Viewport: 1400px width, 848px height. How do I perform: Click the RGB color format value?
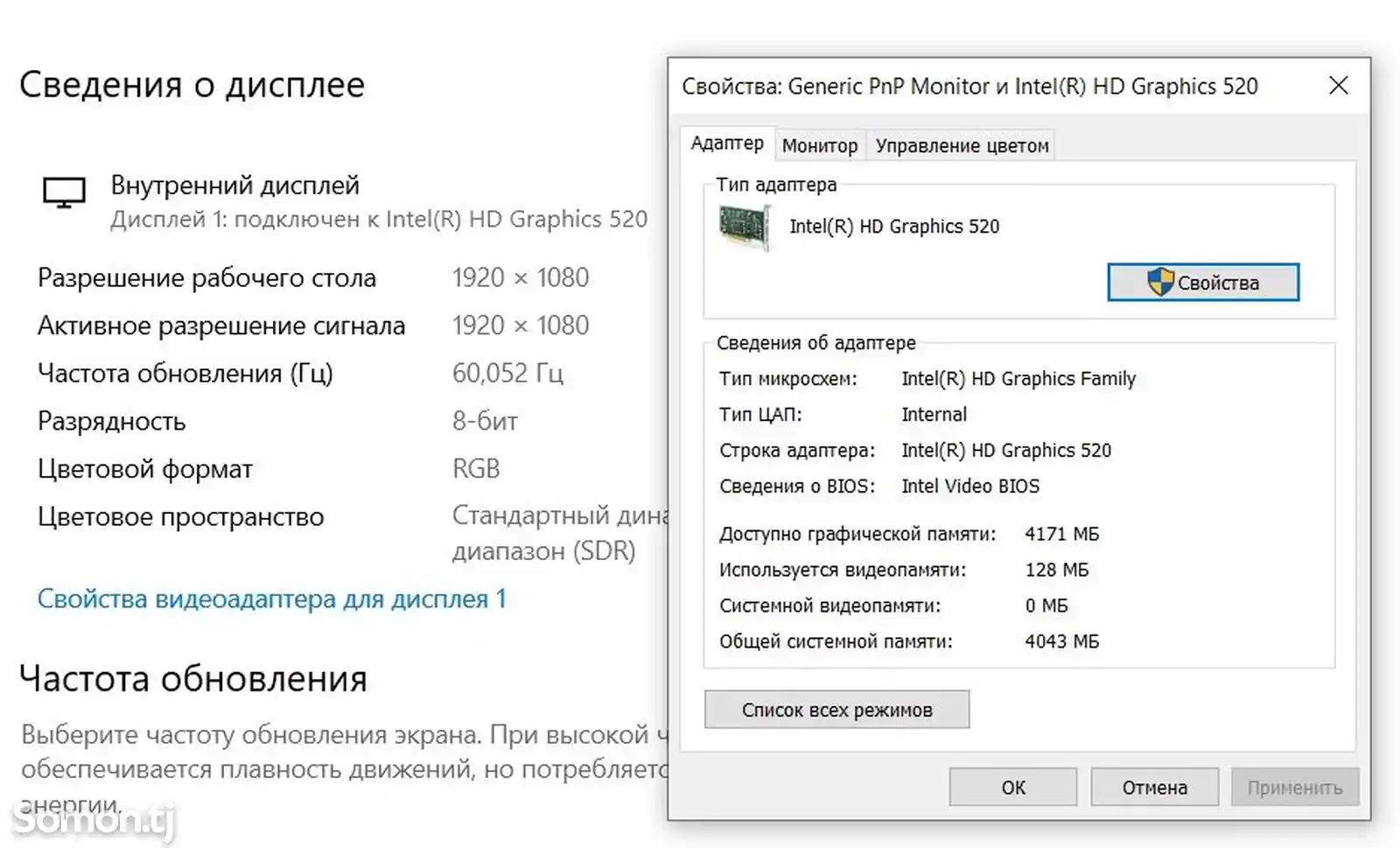(476, 469)
